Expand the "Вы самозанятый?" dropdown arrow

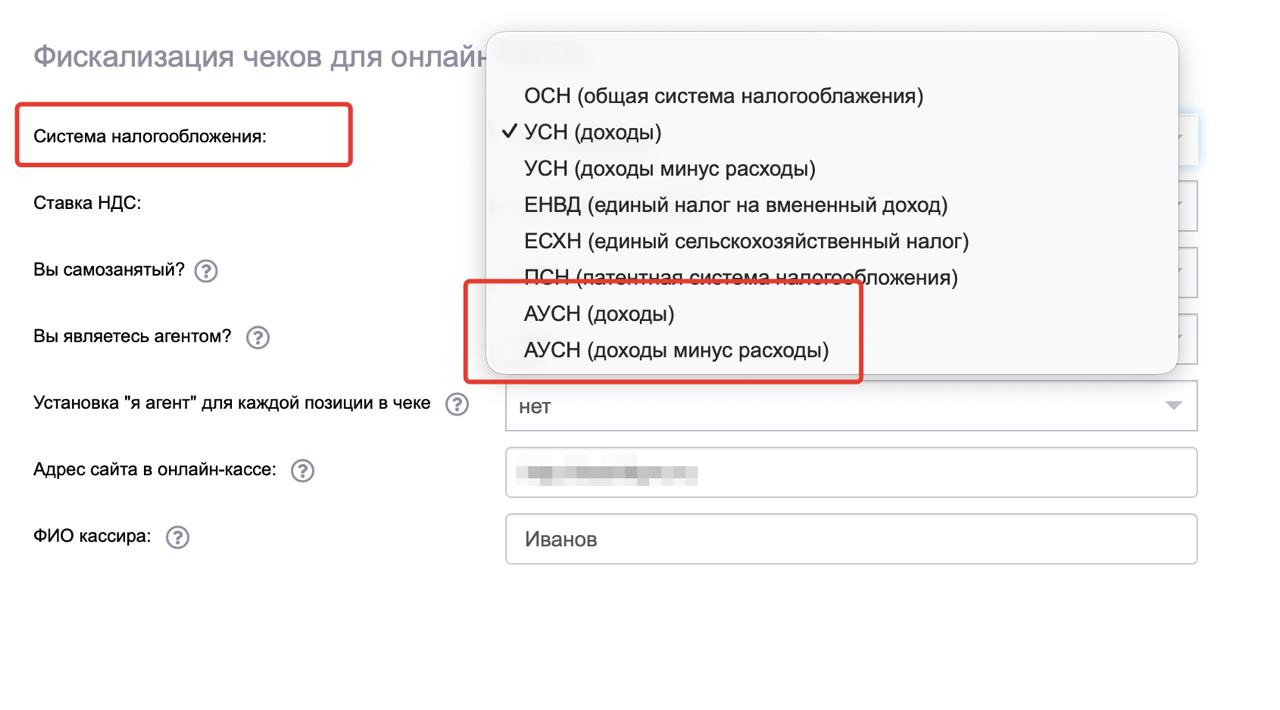(x=1186, y=272)
